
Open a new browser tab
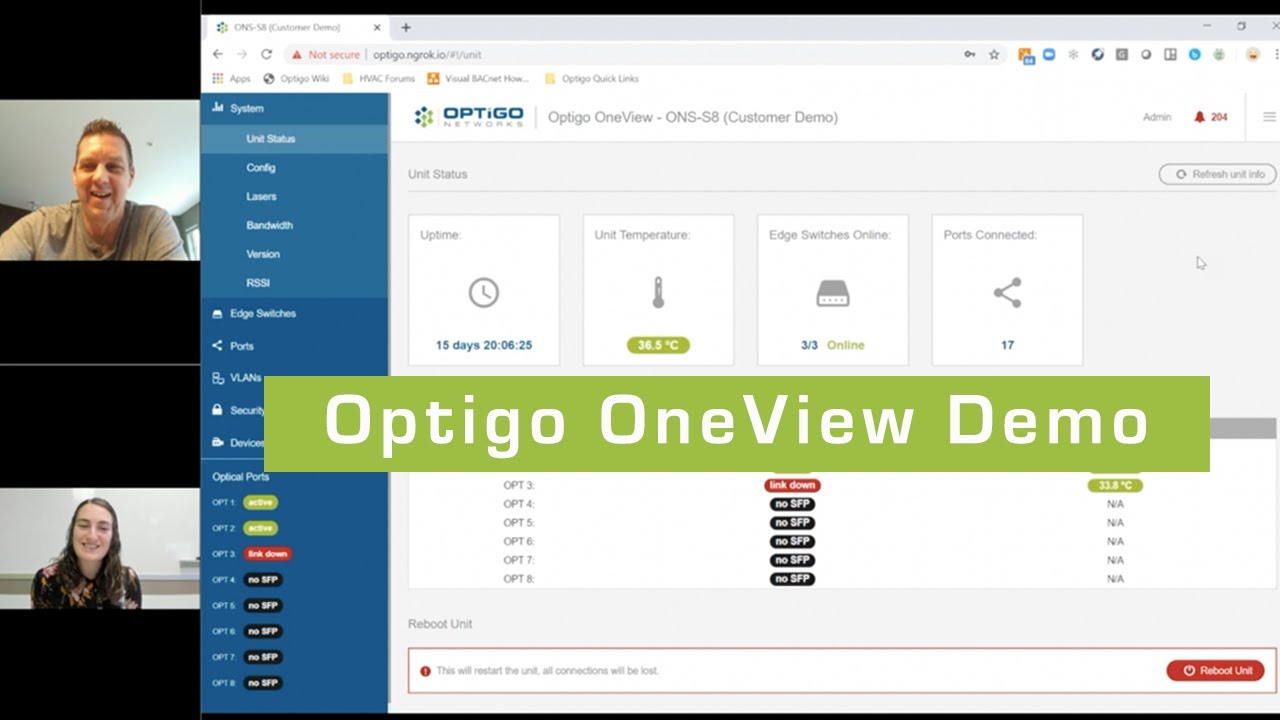click(x=406, y=28)
